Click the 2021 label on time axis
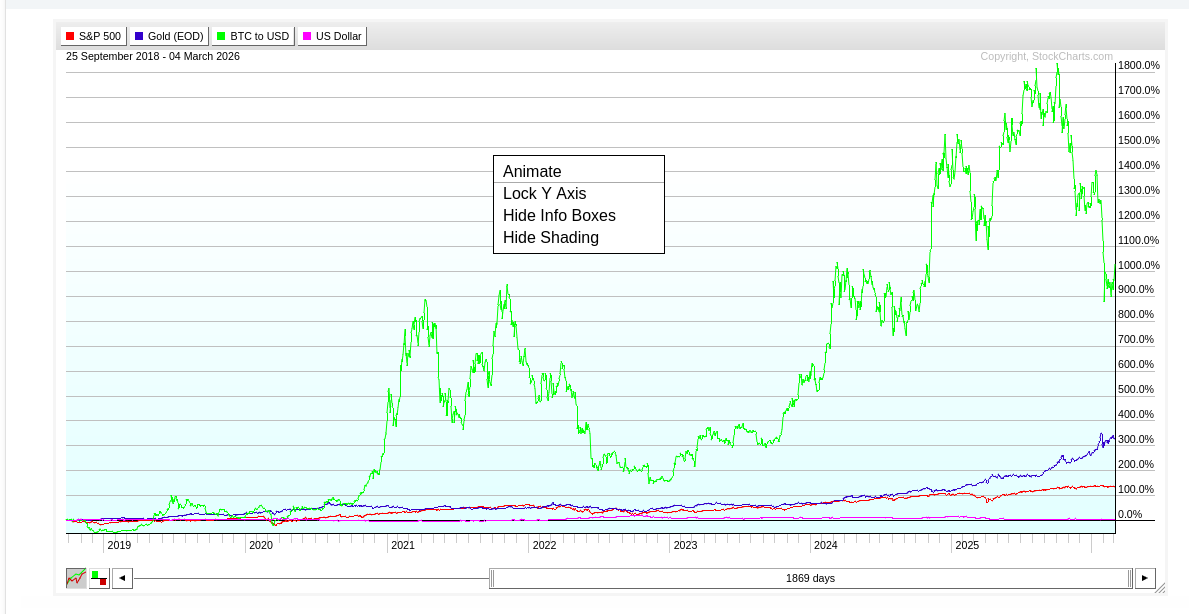 (402, 545)
